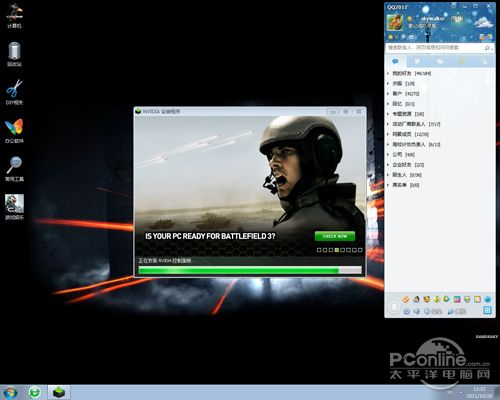
Task: Open the yellow notepad app icon in QQ
Action: pyautogui.click(x=477, y=299)
